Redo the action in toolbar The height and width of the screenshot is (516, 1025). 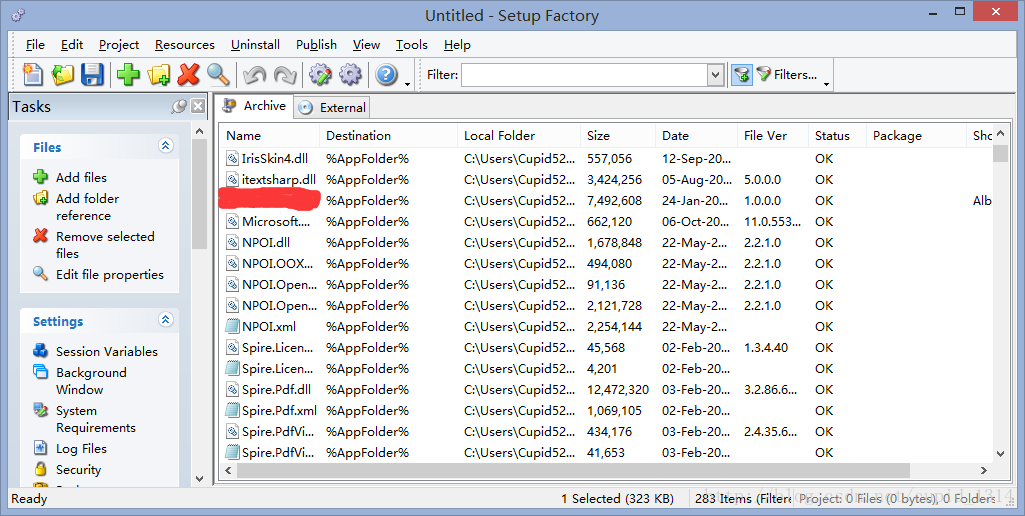tap(284, 75)
